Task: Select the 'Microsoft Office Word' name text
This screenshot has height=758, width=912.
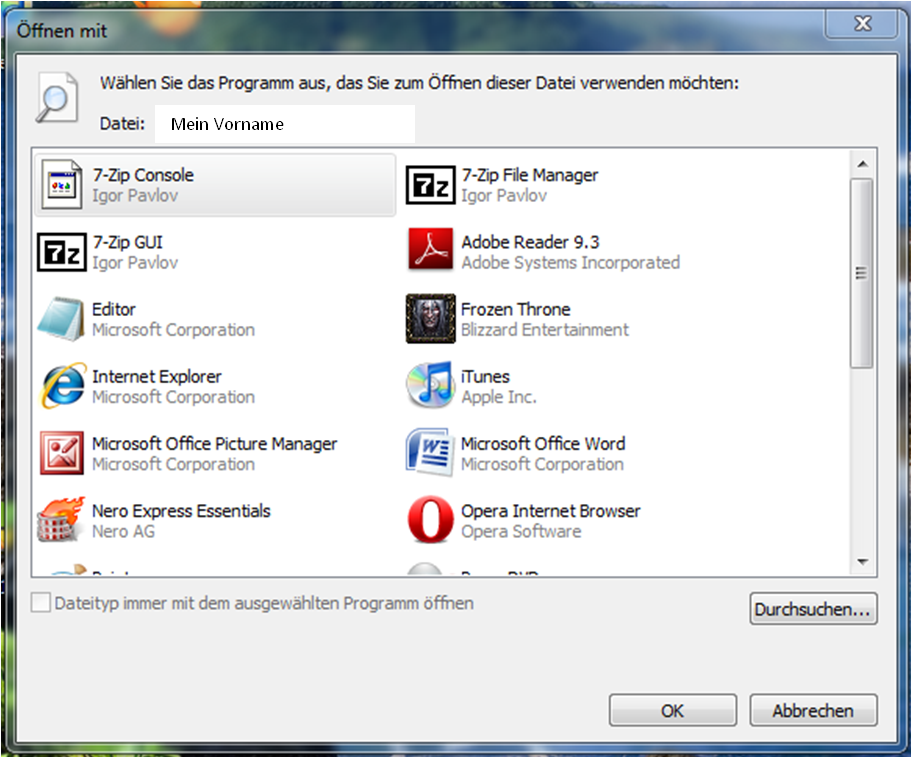Action: (x=543, y=444)
